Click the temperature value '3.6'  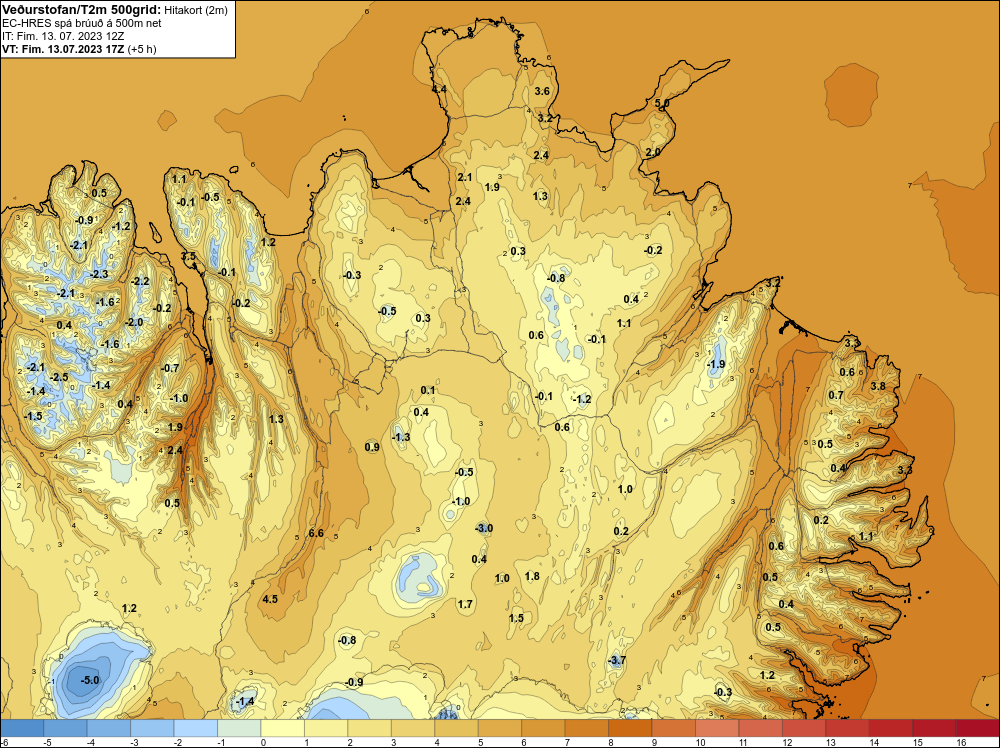542,91
